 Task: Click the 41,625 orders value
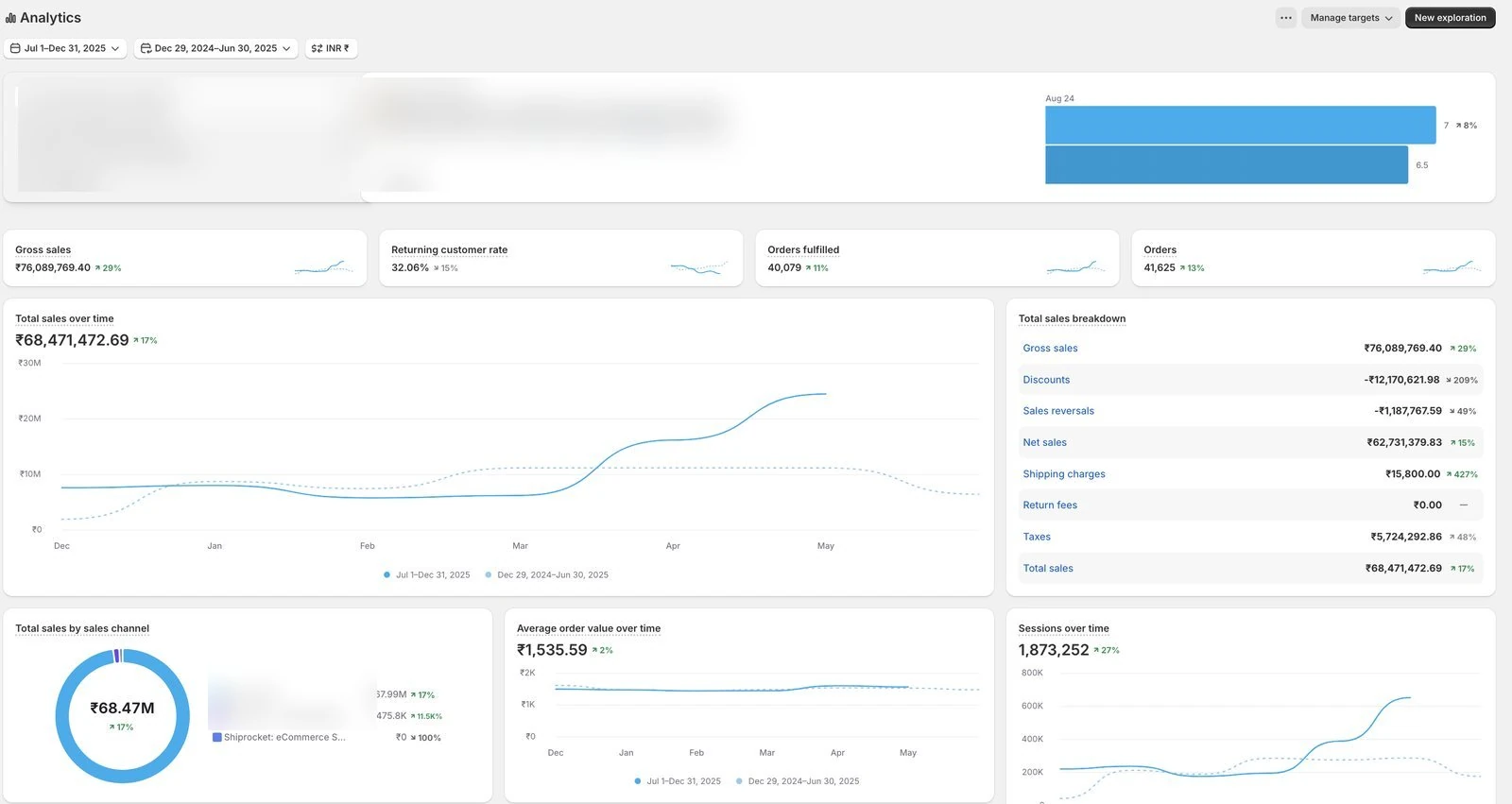1160,268
